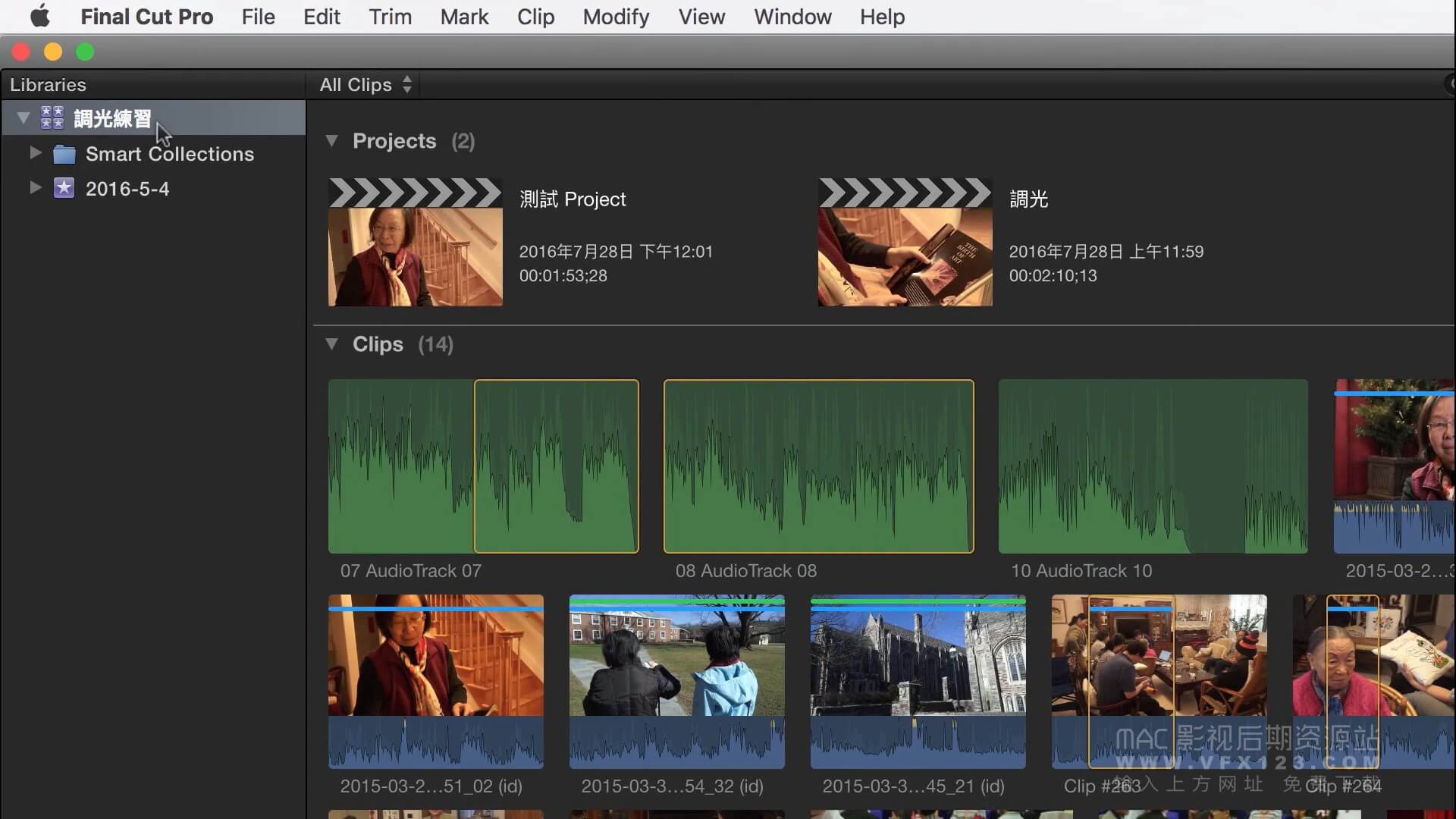Open the Edit menu

(x=322, y=17)
